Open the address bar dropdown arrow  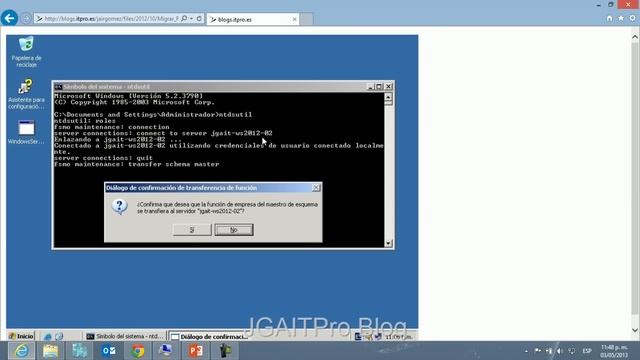pos(191,19)
